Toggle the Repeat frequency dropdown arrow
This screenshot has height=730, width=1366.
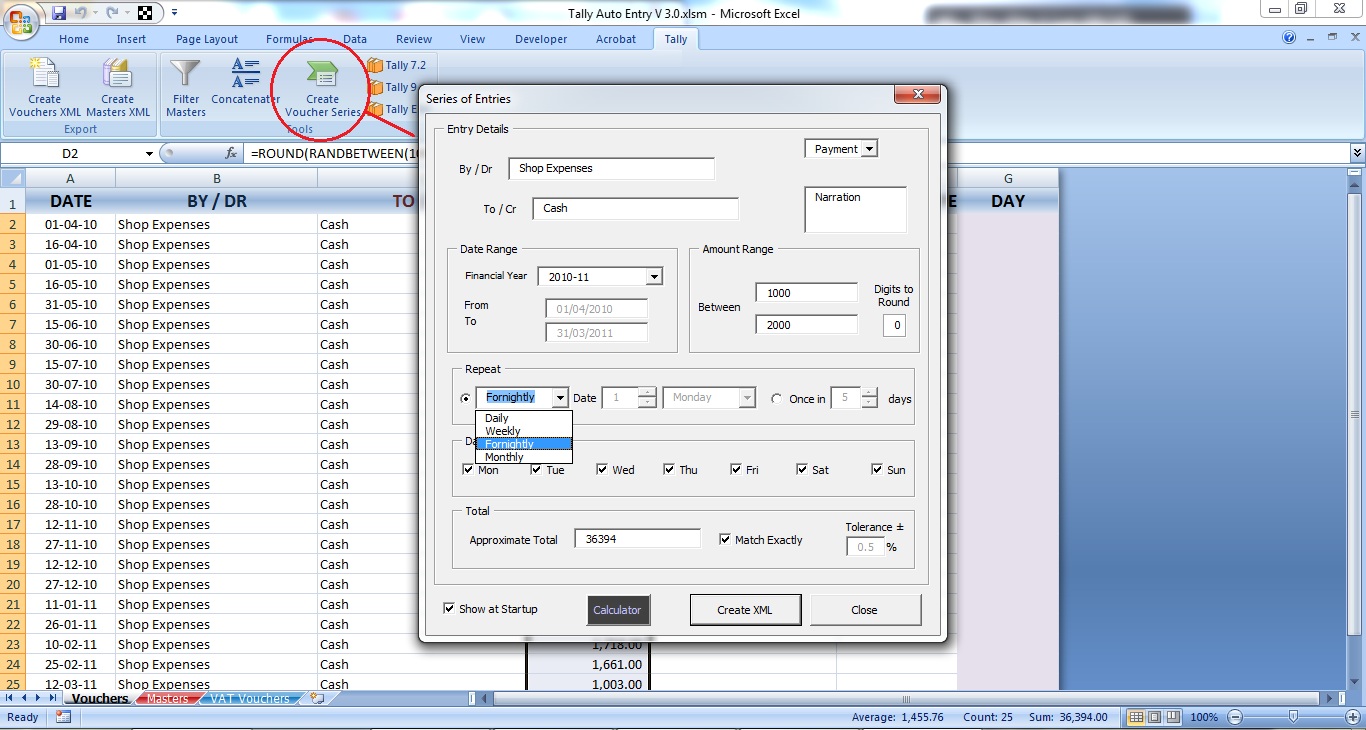559,398
